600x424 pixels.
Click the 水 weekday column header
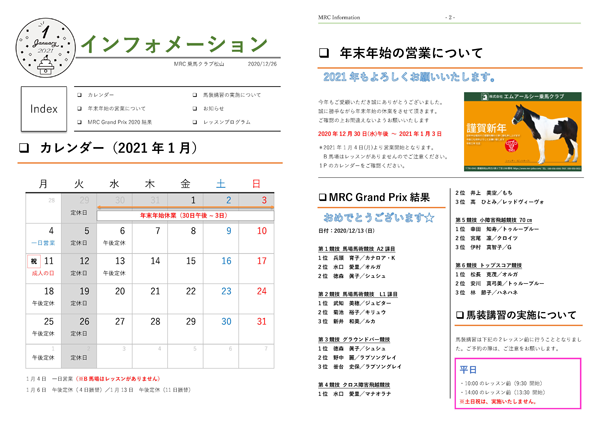coord(114,184)
